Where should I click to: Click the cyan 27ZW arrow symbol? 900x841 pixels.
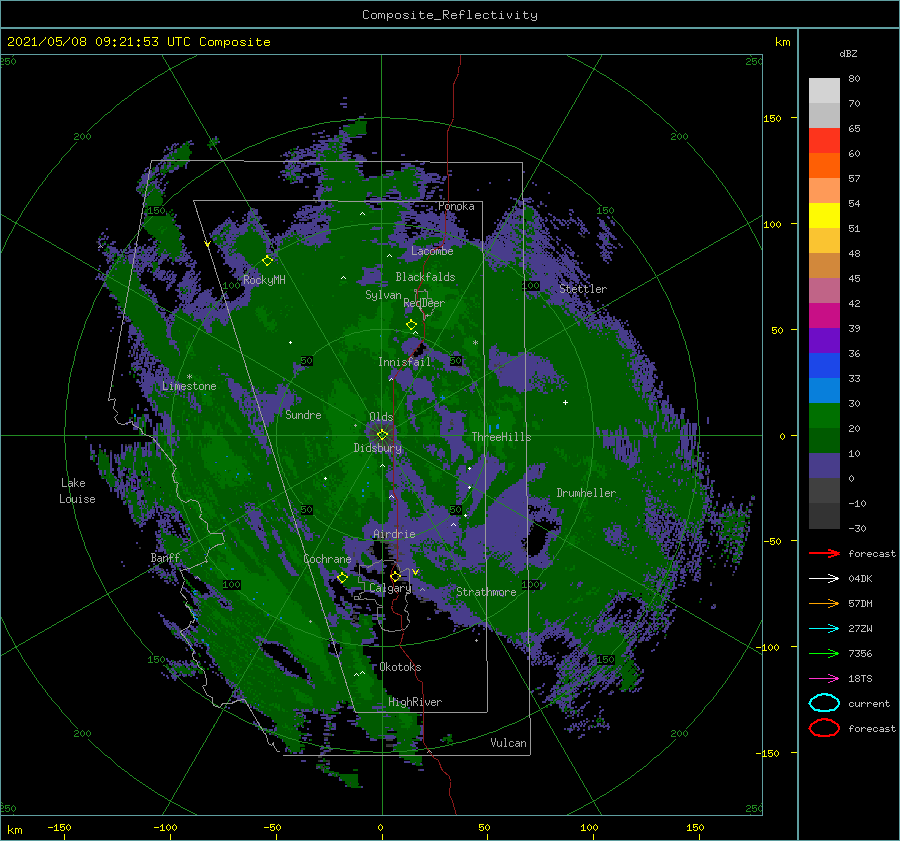(824, 629)
